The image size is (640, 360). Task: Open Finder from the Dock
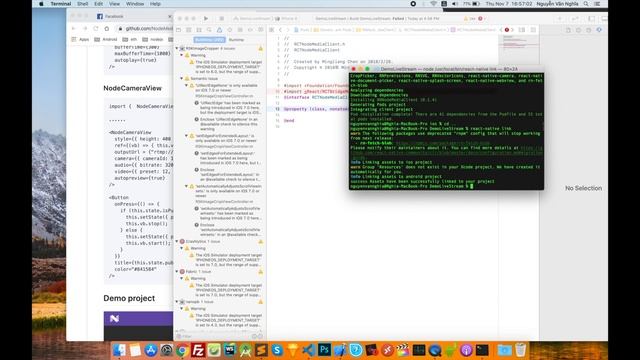119,350
